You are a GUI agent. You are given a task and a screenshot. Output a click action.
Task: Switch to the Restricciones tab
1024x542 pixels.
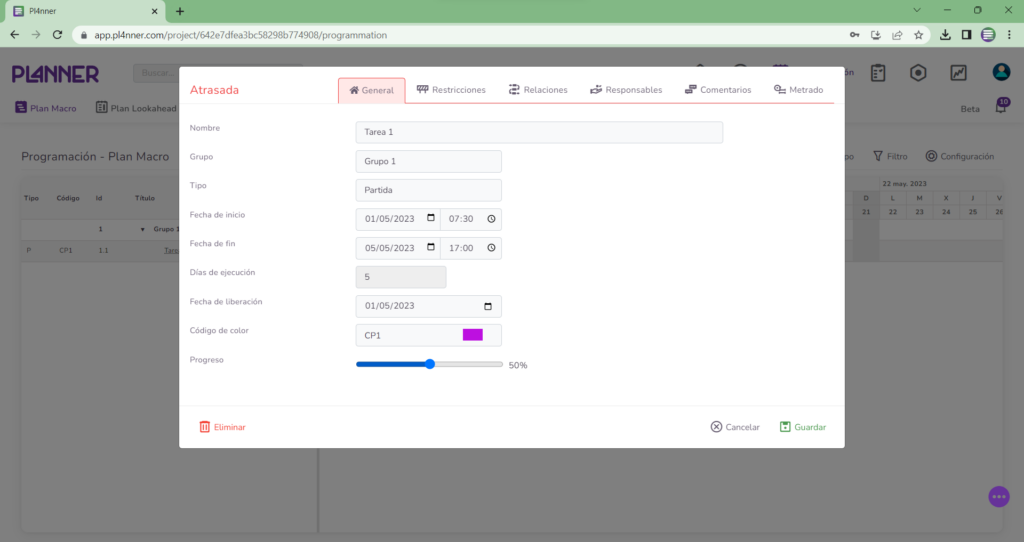(451, 90)
